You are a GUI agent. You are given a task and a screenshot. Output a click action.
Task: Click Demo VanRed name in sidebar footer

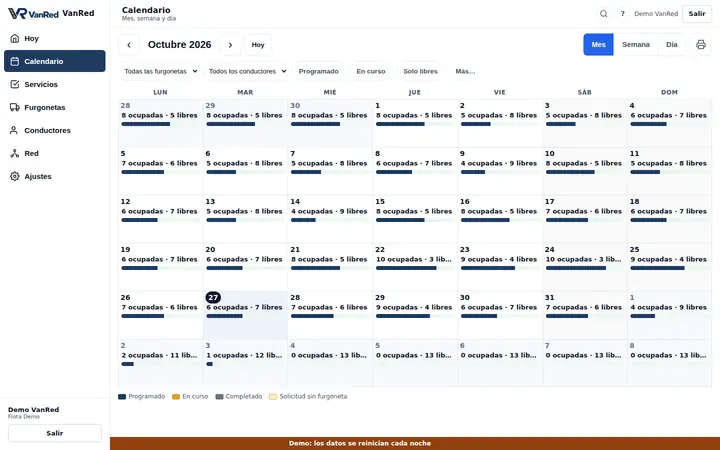pos(34,410)
